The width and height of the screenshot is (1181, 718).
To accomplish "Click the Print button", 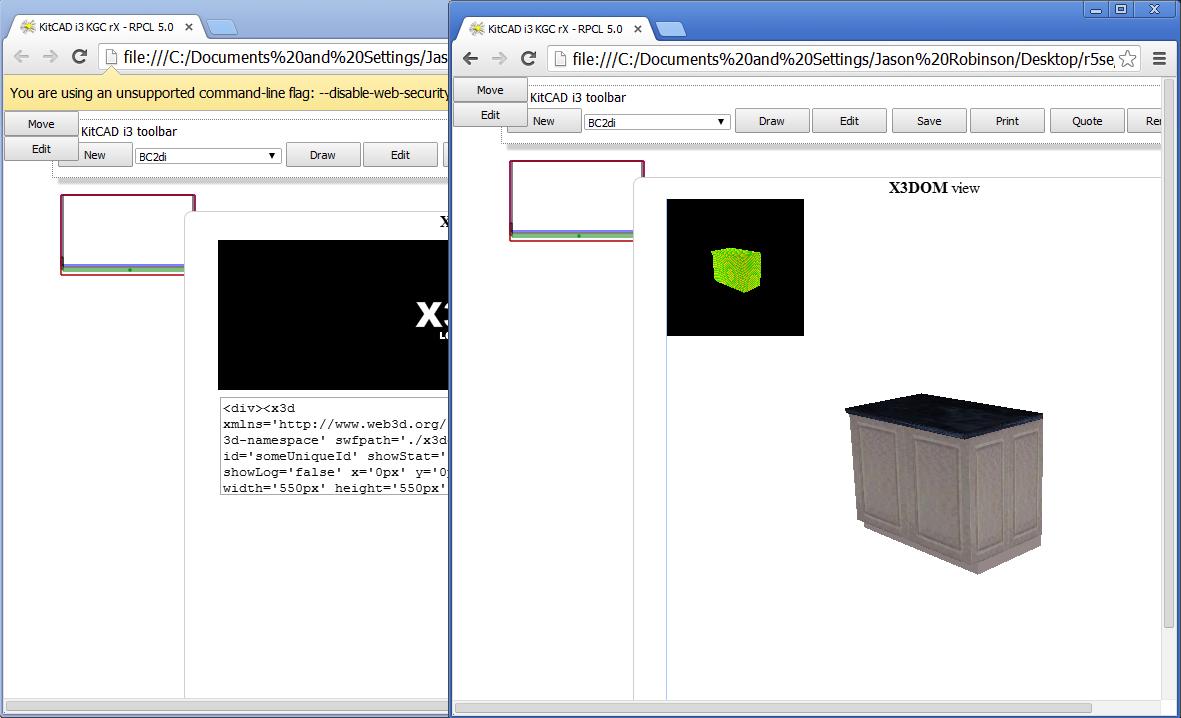I will click(x=1008, y=121).
